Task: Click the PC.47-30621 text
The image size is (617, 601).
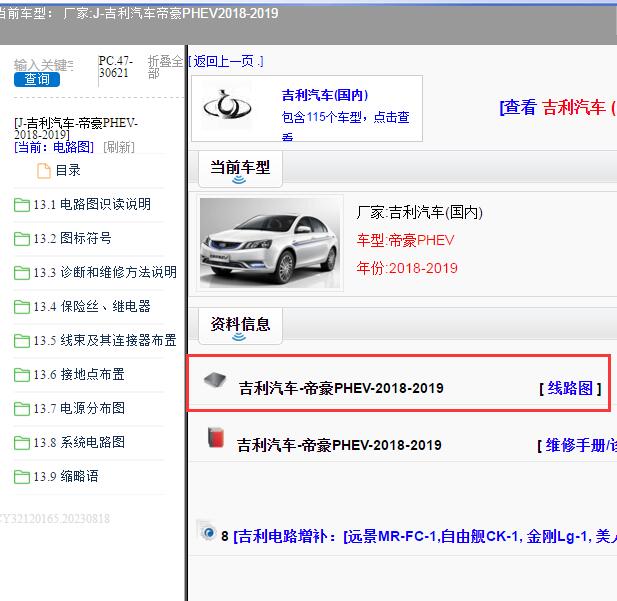Action: click(x=116, y=67)
